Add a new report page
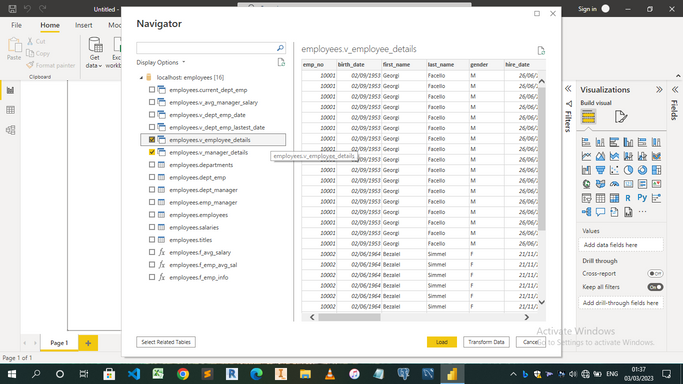The image size is (683, 384). [88, 343]
